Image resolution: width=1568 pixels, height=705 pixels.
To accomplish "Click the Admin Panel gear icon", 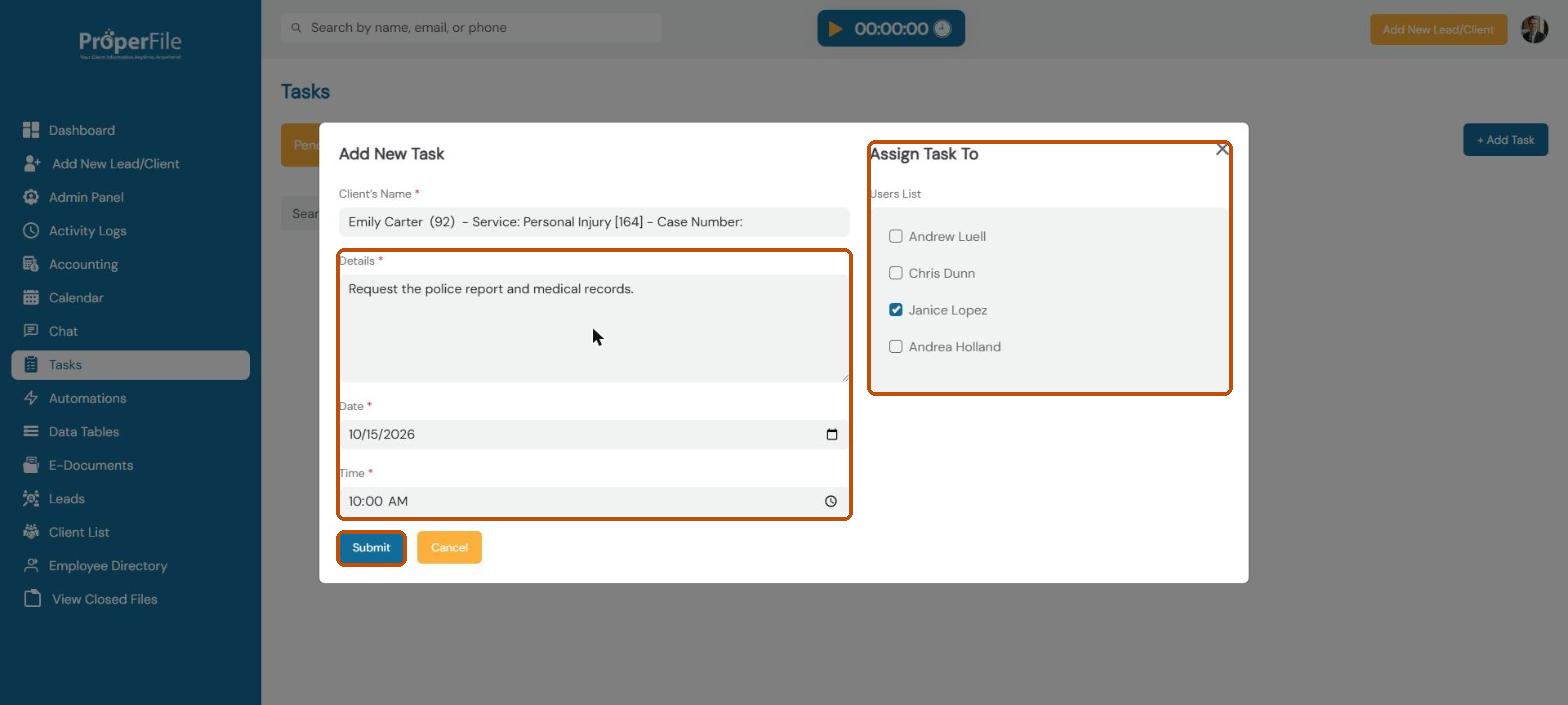I will coord(31,197).
